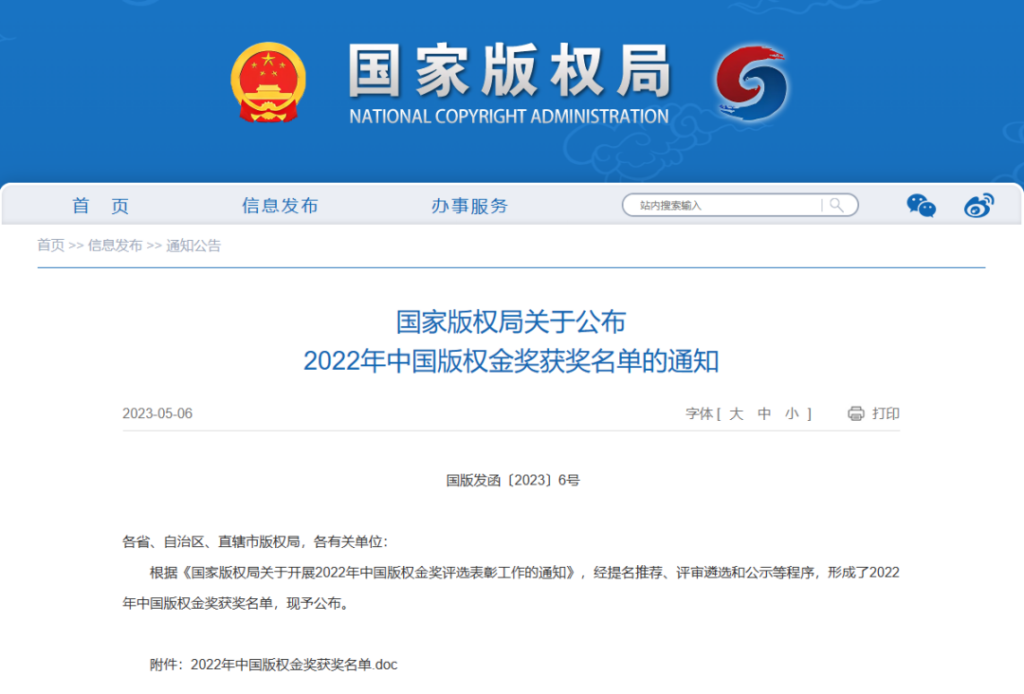Viewport: 1024px width, 694px height.
Task: Click NATIONAL COPYRIGHT ADMINISTRATION text
Action: tap(509, 117)
